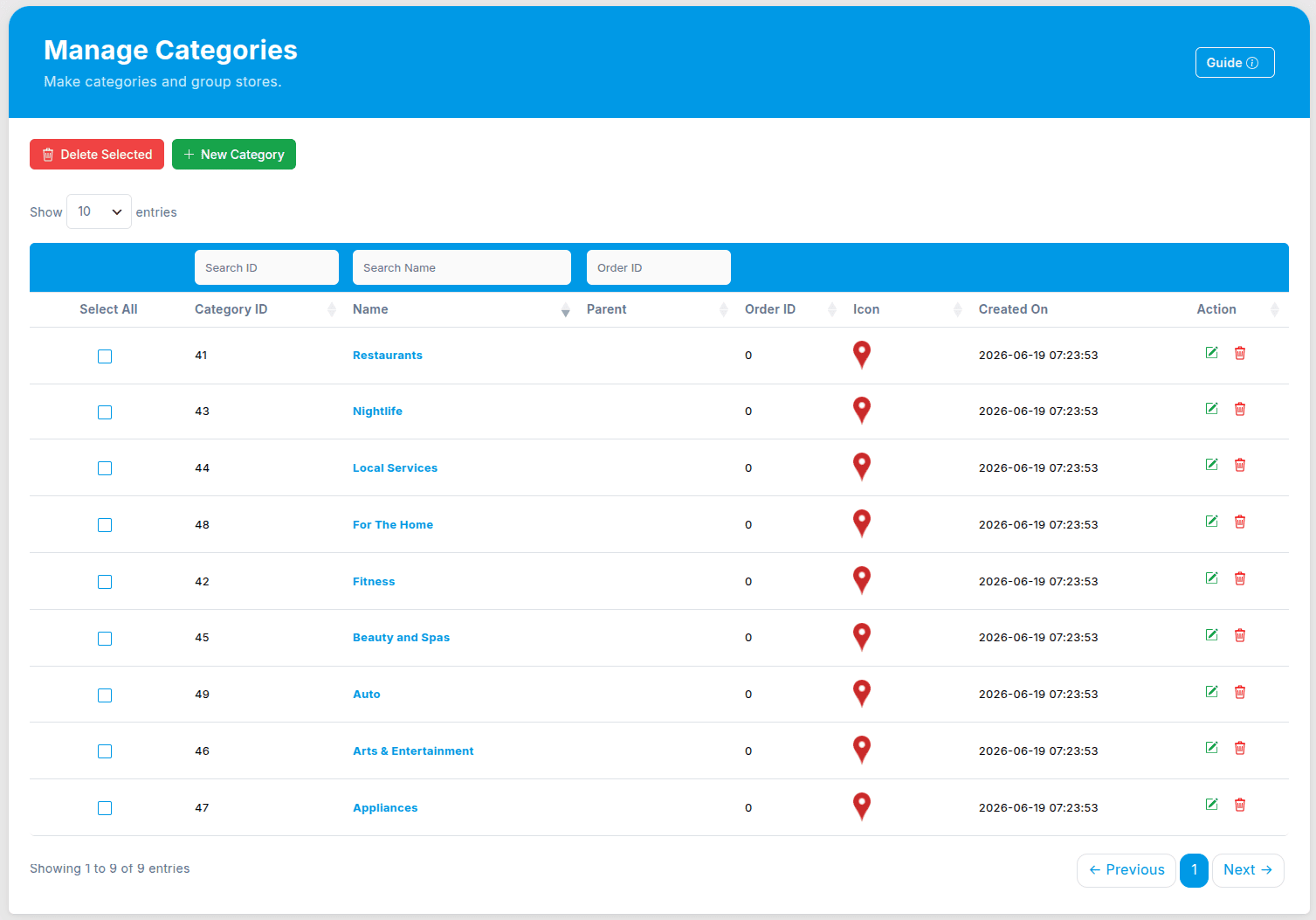This screenshot has width=1316, height=920.
Task: Delete the Appliances category row
Action: (x=1240, y=805)
